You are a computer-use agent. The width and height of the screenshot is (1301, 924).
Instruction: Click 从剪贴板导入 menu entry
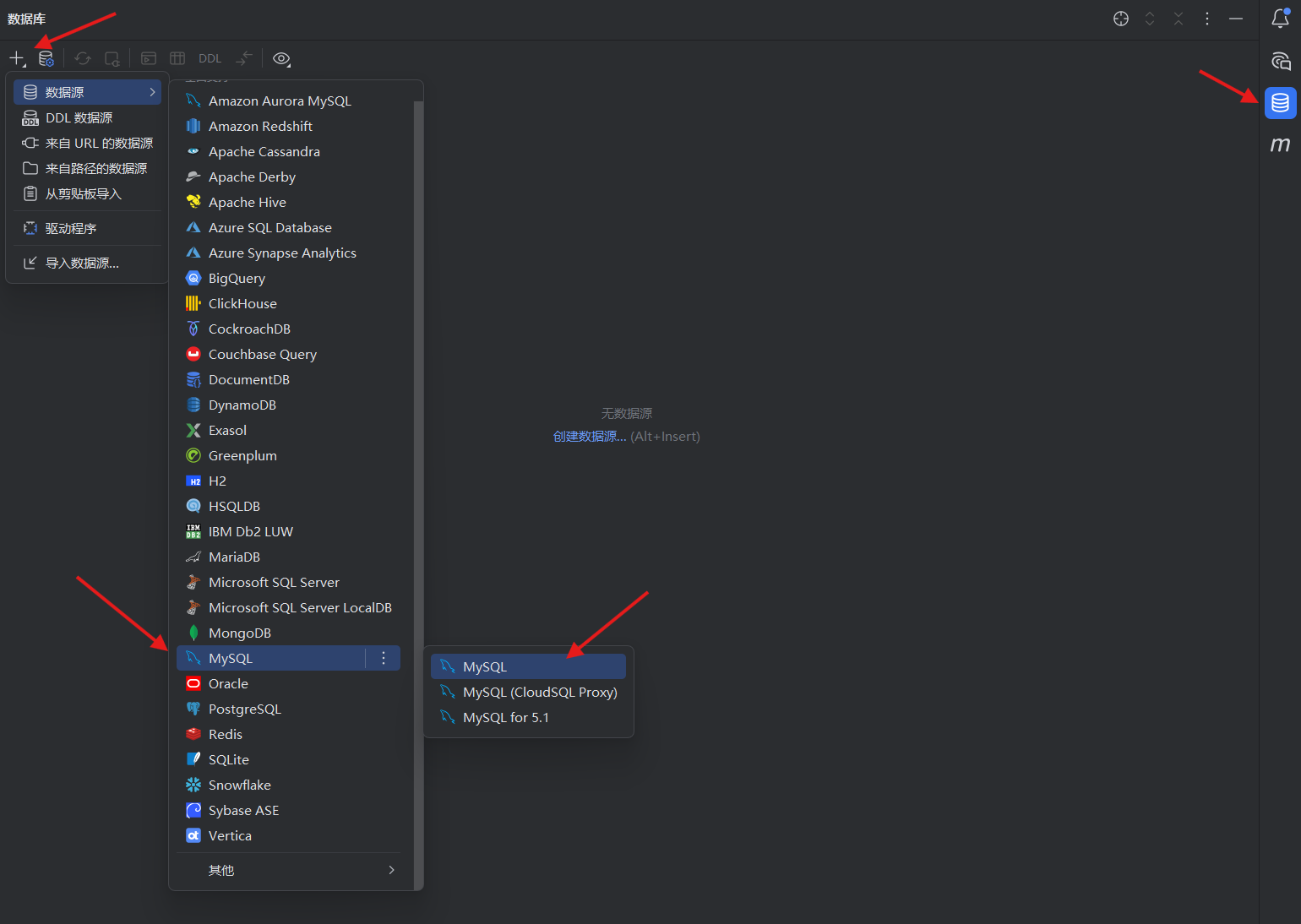tap(87, 193)
